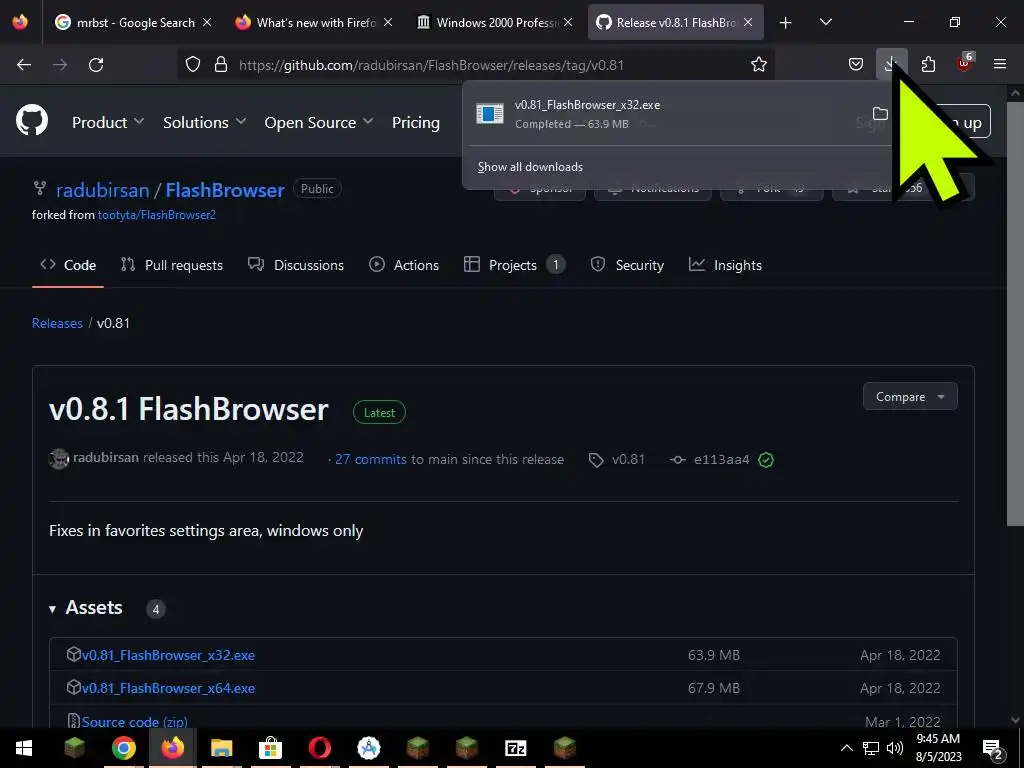Open the 27 commits link
The image size is (1024, 768).
coord(371,459)
